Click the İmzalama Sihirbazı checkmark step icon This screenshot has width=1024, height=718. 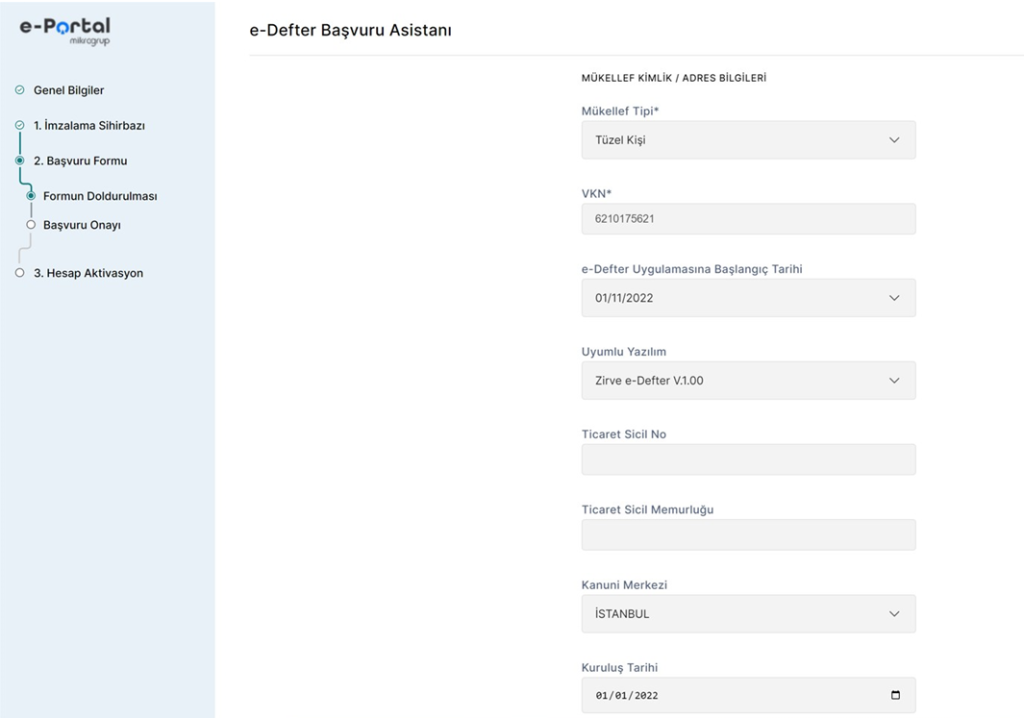(19, 125)
